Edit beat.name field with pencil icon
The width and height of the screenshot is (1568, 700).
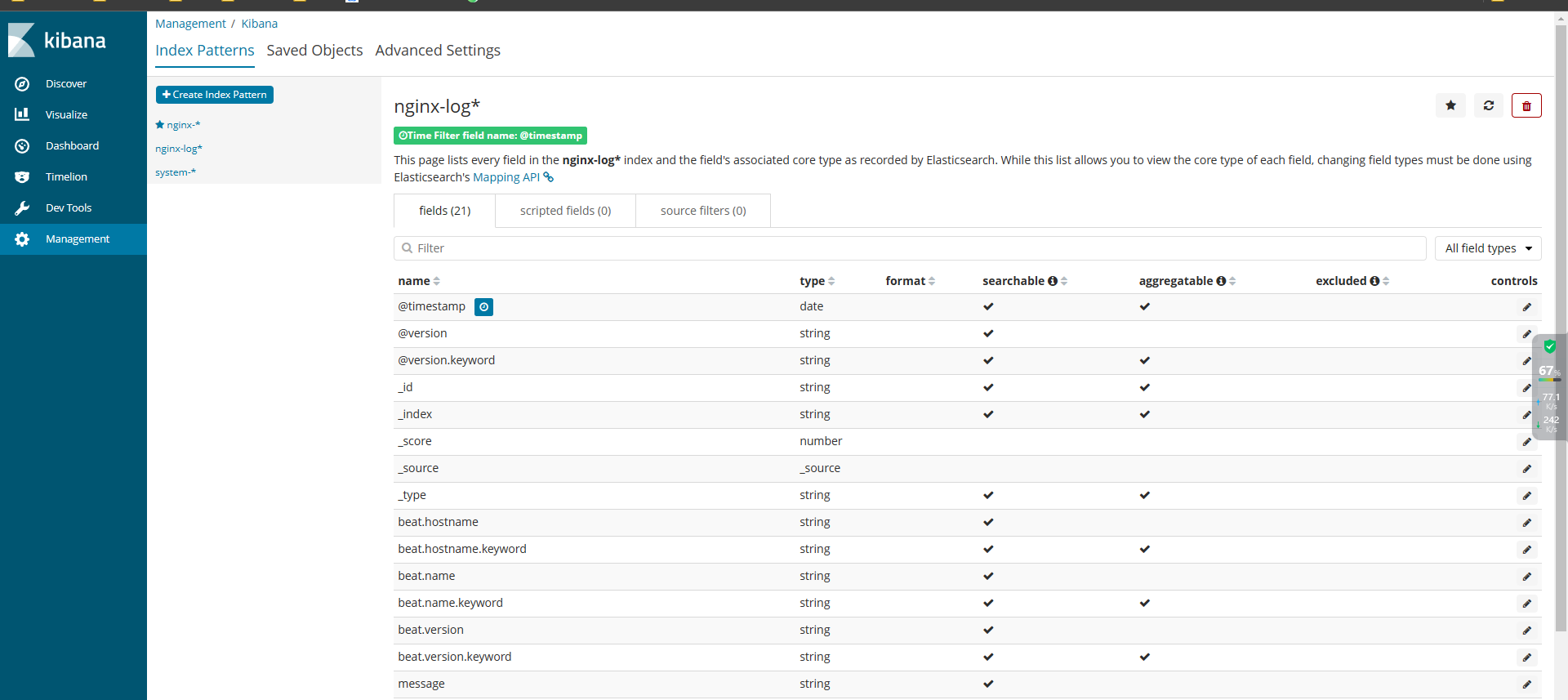tap(1526, 577)
